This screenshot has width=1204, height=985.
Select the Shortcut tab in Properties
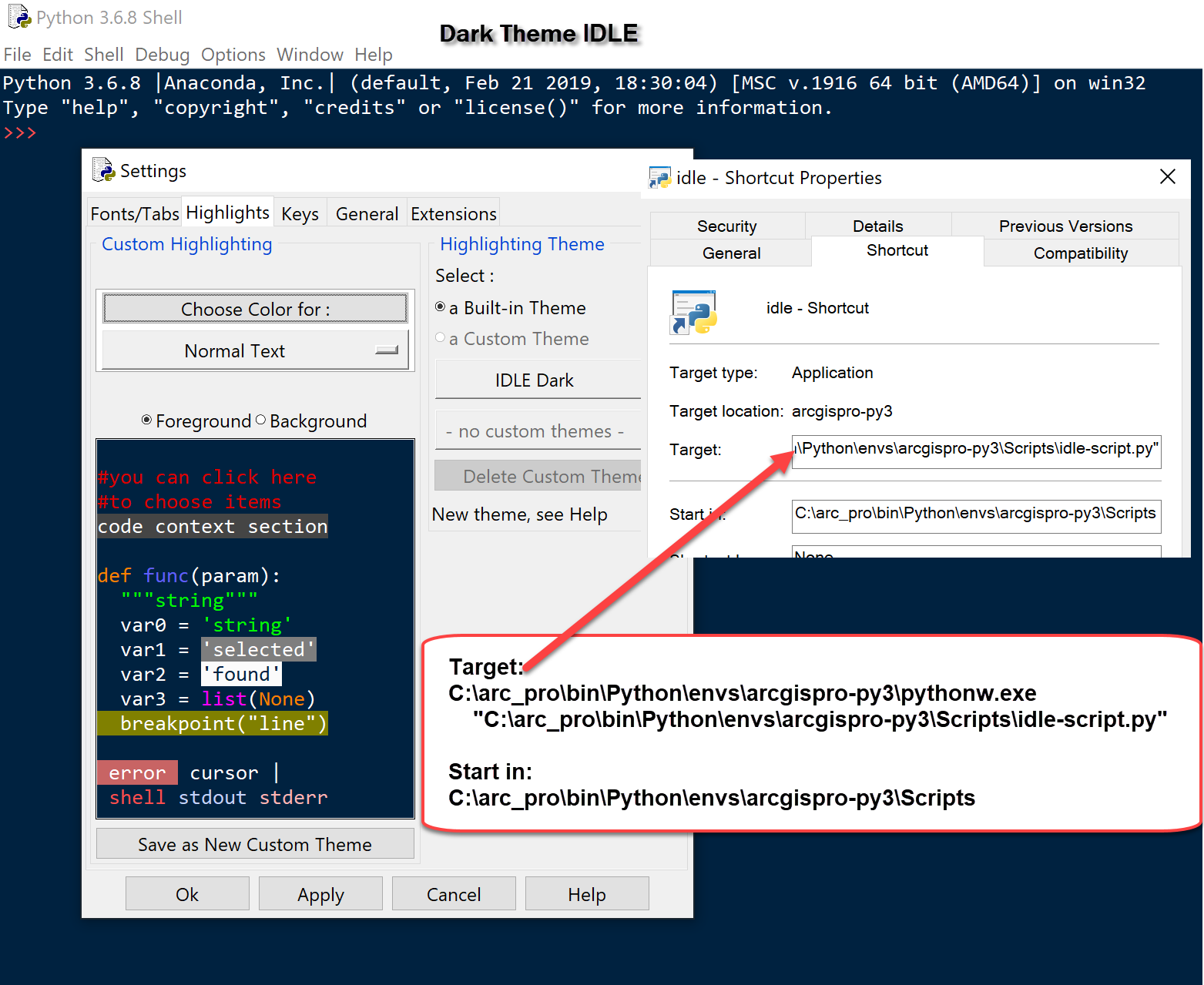tap(897, 250)
